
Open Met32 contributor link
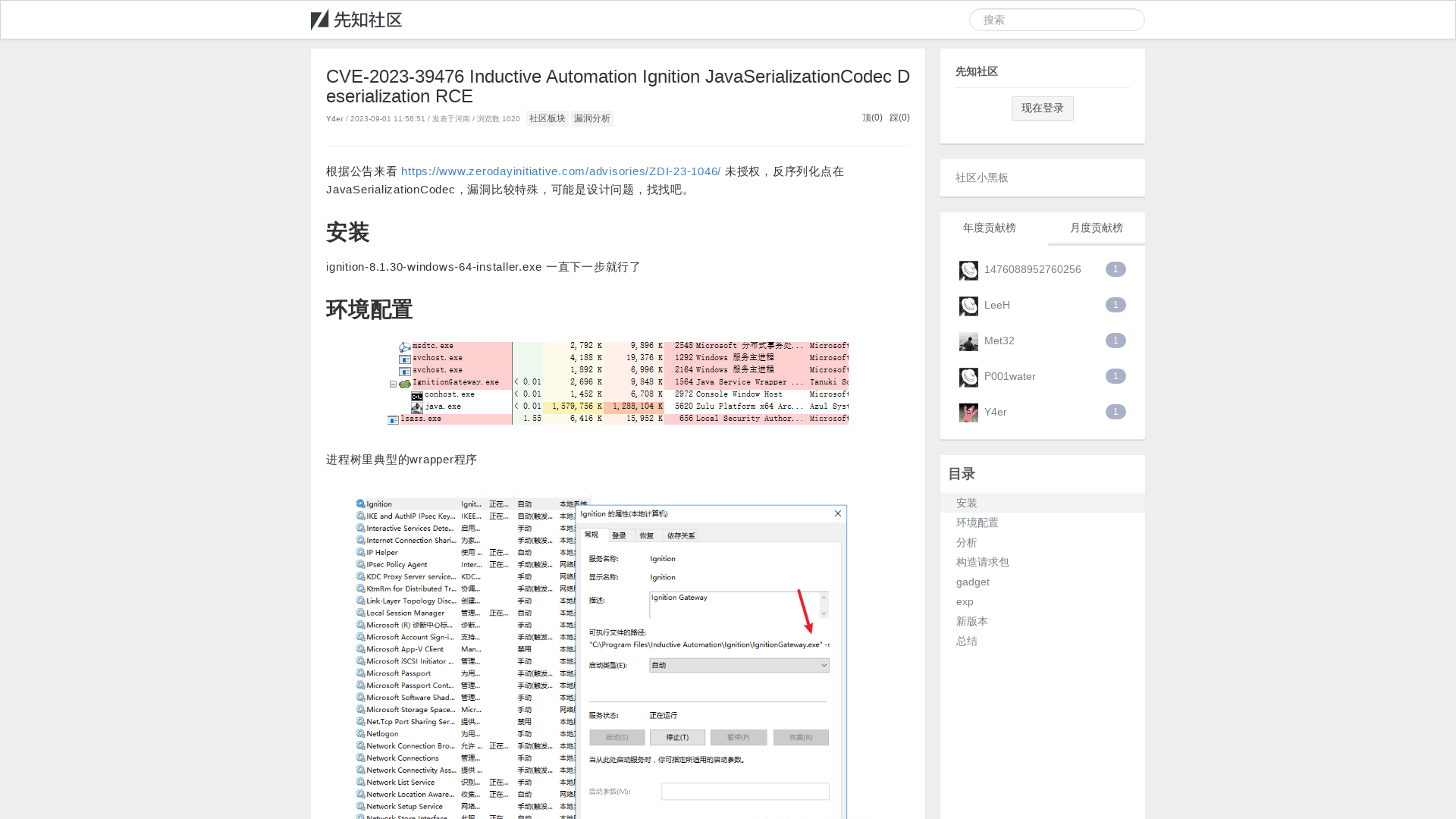click(999, 340)
